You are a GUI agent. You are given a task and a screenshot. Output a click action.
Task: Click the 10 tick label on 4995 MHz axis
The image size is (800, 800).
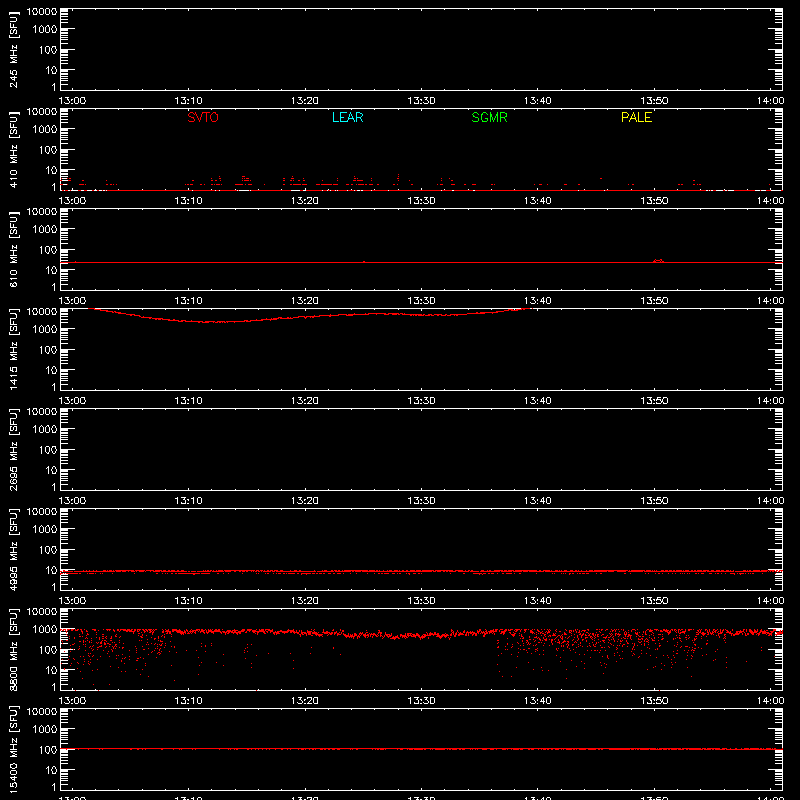(x=51, y=570)
